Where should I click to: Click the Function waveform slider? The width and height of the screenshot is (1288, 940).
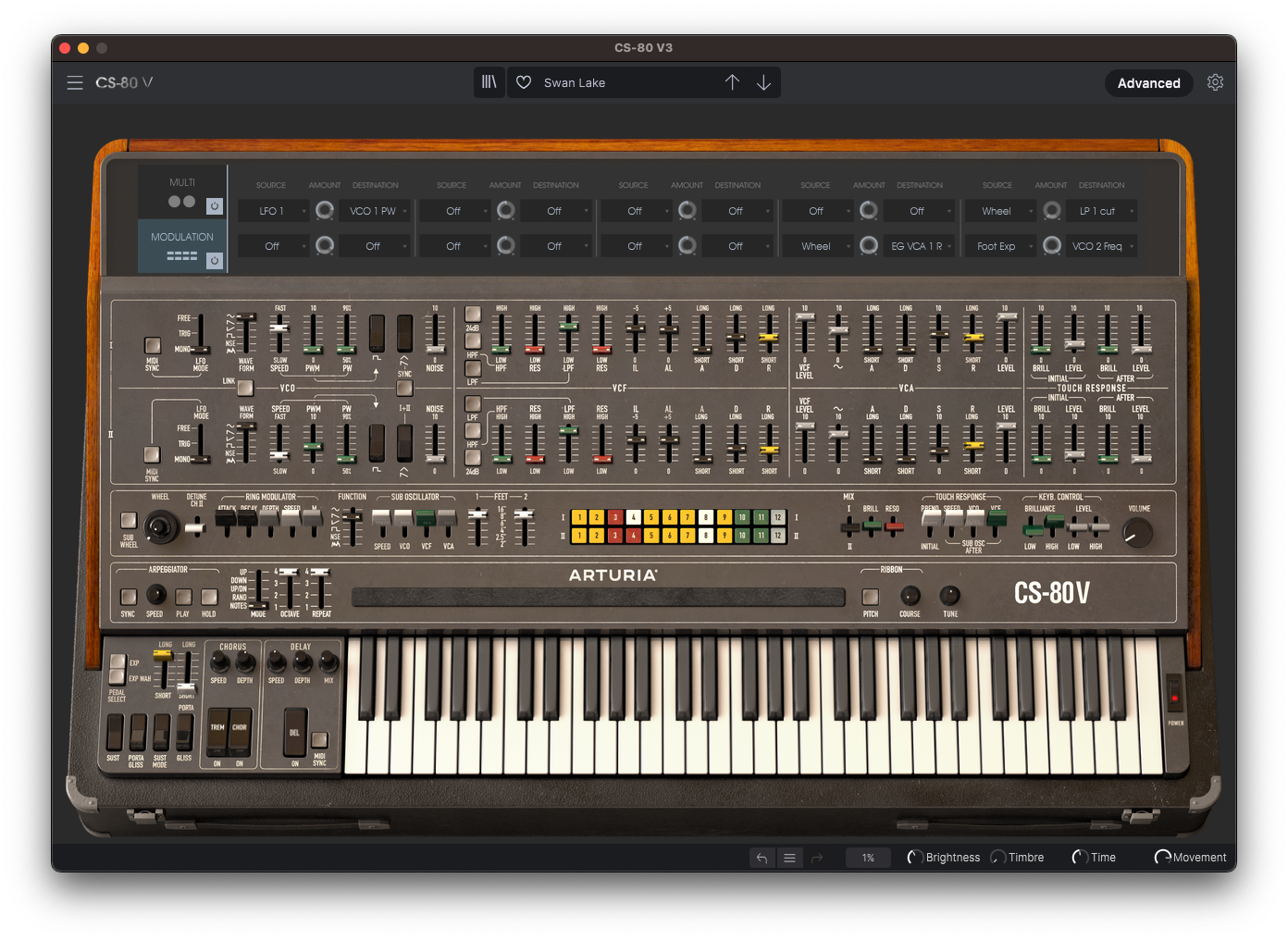[x=352, y=526]
